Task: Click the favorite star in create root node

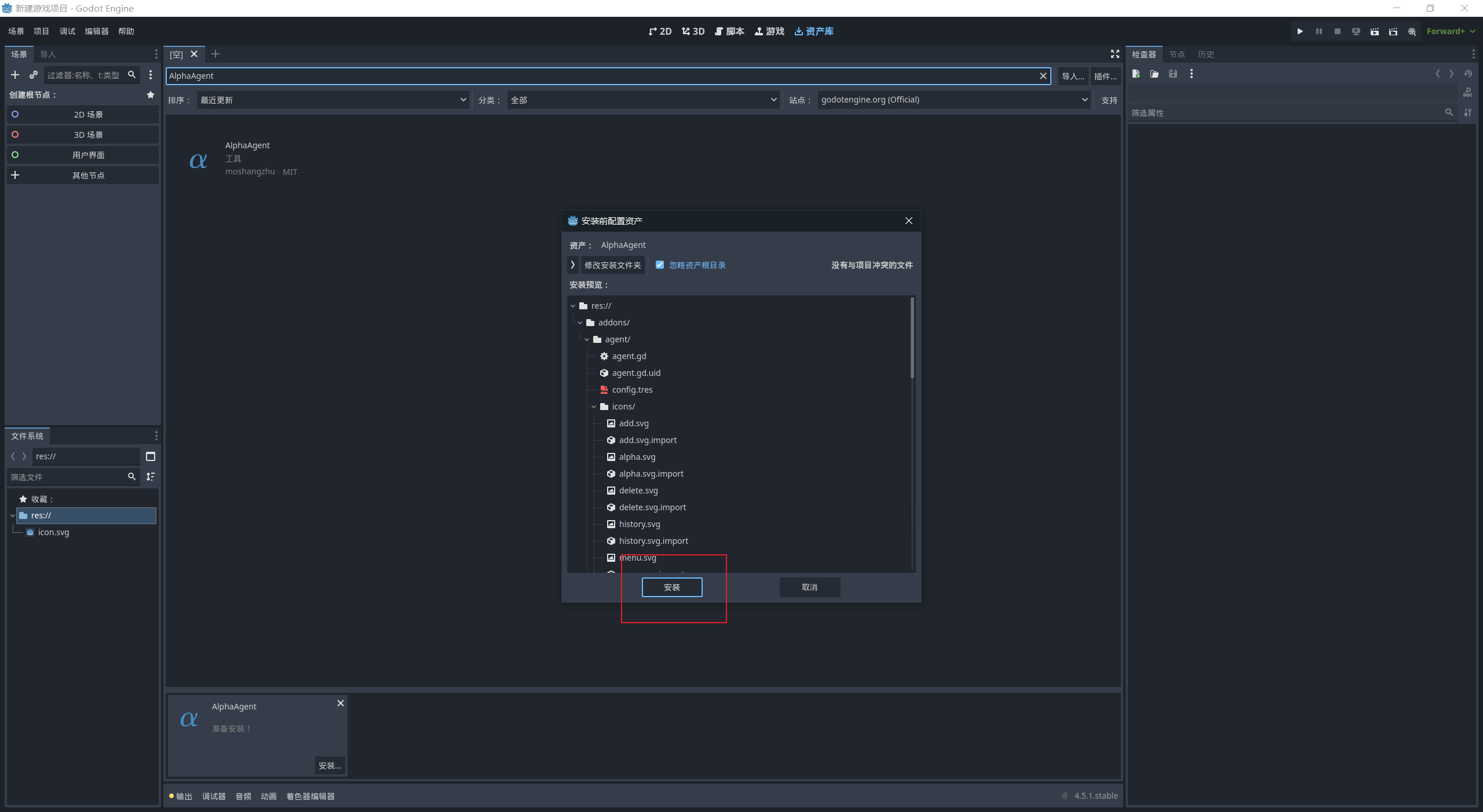Action: click(151, 94)
